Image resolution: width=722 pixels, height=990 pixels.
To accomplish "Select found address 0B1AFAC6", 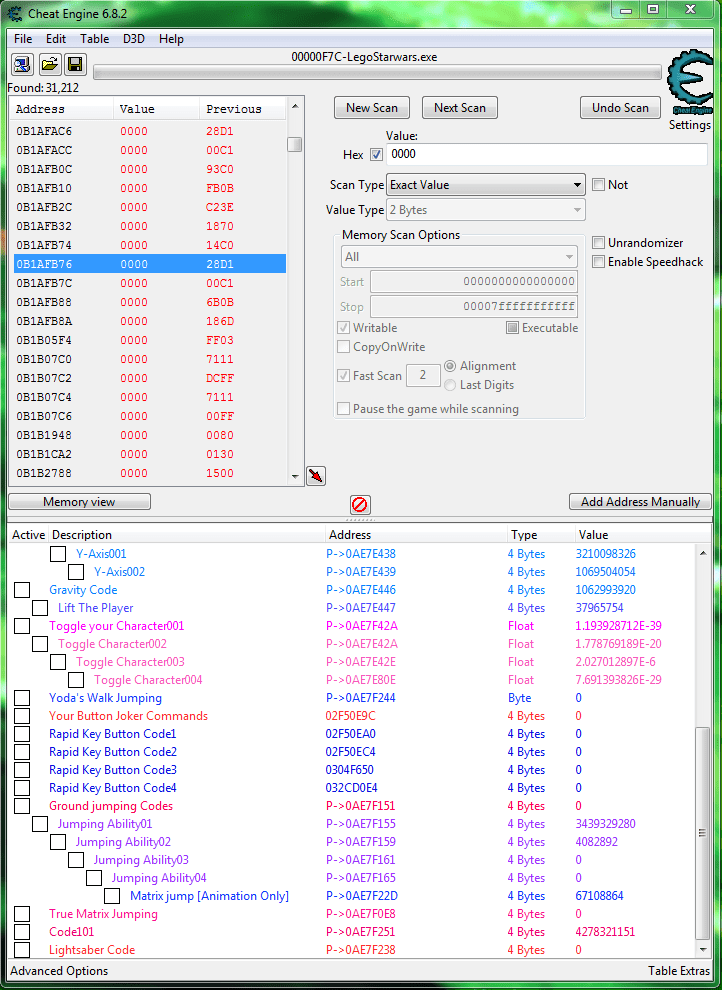I will [150, 131].
